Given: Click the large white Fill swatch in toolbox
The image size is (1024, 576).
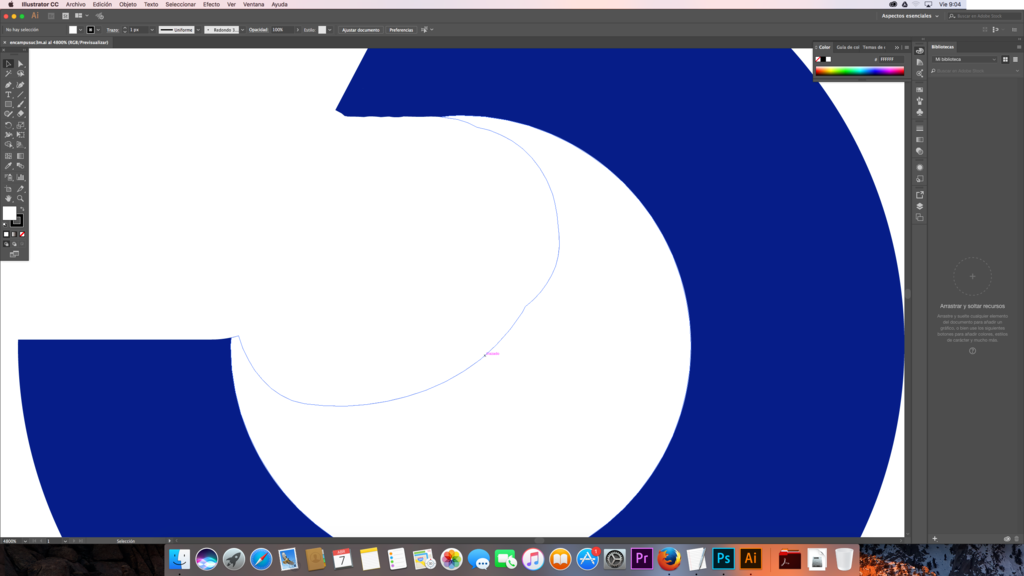Looking at the screenshot, I should coord(9,213).
